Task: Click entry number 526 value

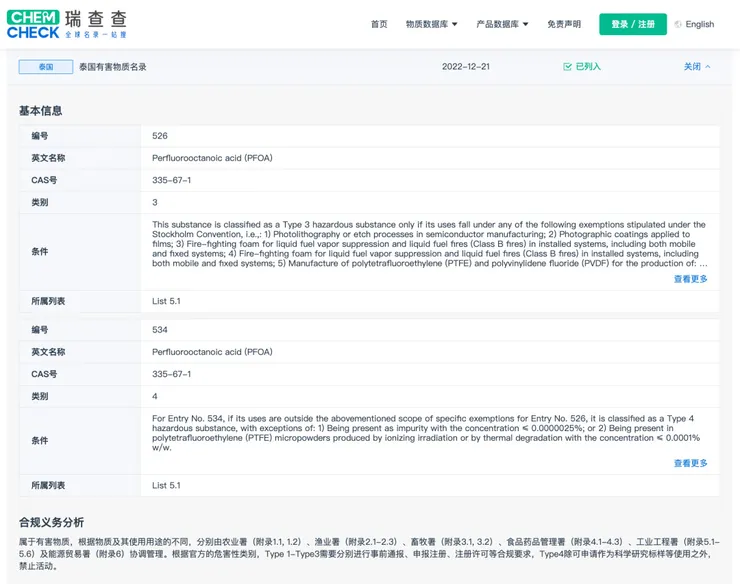Action: [160, 136]
